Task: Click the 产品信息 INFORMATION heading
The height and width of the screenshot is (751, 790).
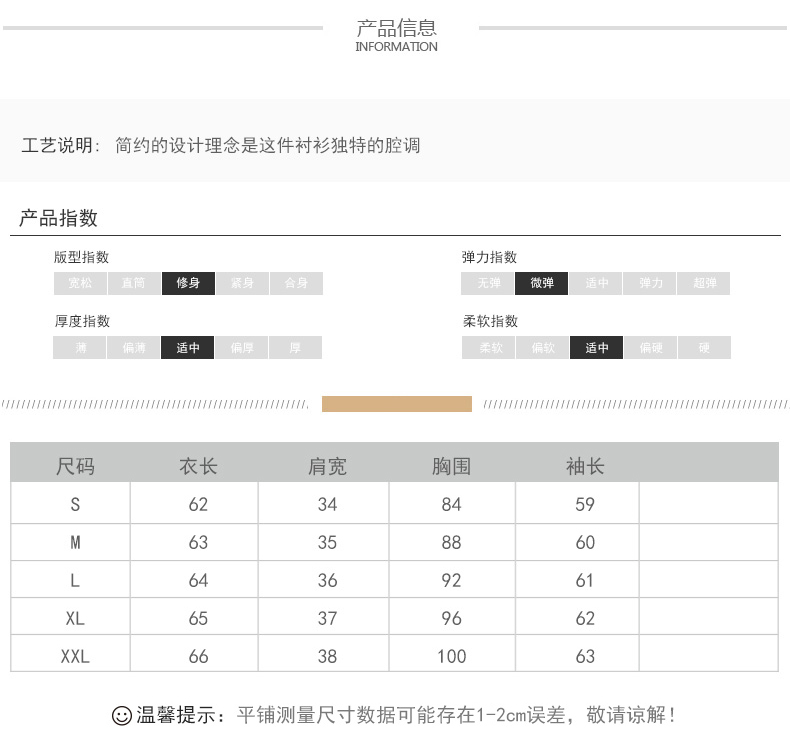Action: pyautogui.click(x=397, y=35)
